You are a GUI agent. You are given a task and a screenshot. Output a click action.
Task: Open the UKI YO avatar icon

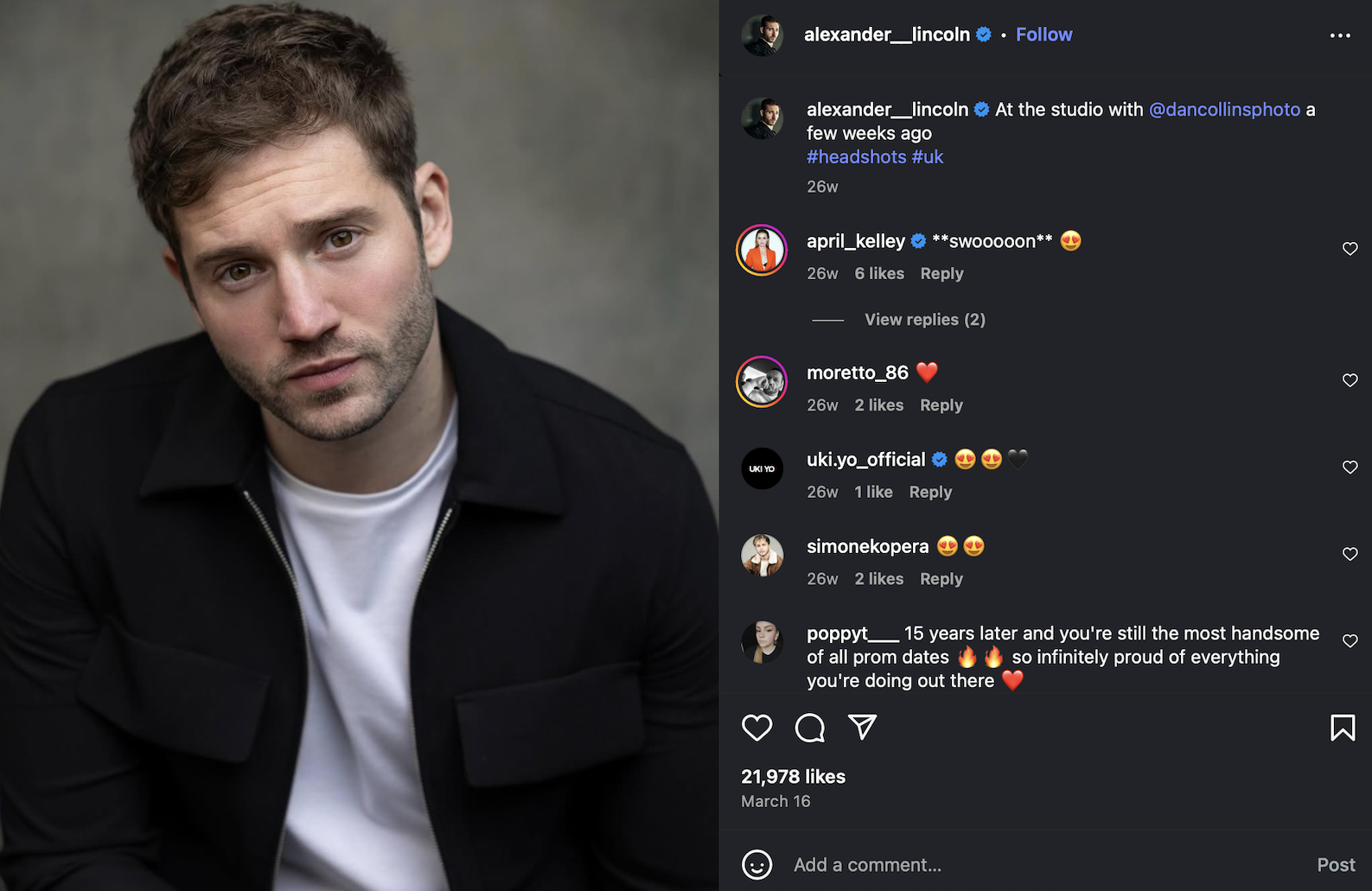[x=762, y=468]
